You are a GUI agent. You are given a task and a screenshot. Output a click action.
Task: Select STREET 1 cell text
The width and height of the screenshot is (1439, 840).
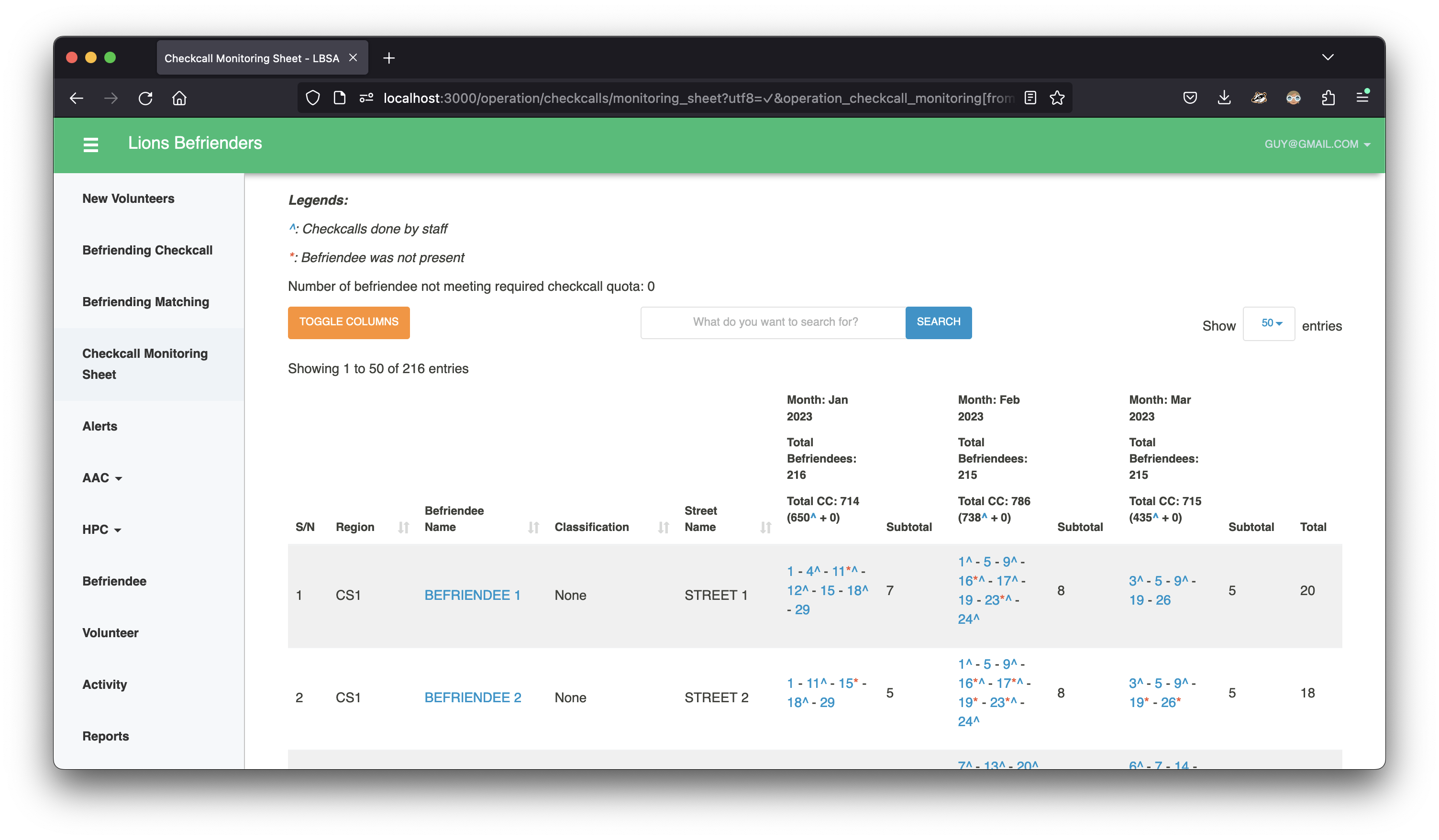pyautogui.click(x=716, y=596)
